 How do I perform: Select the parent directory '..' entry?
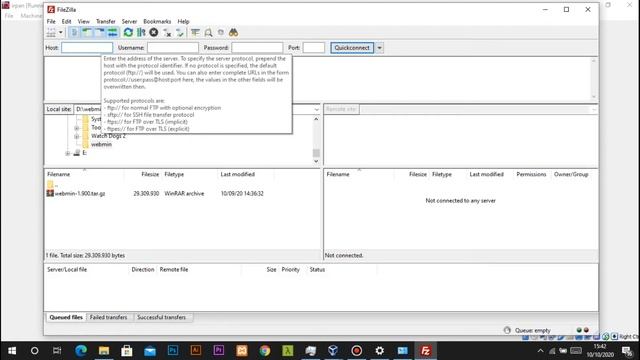point(53,184)
